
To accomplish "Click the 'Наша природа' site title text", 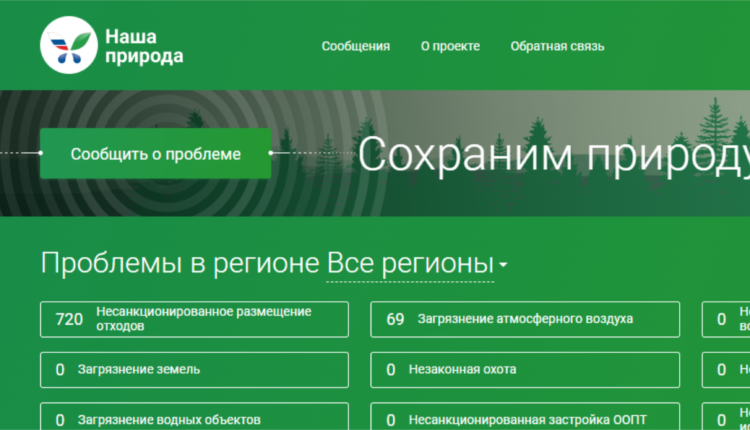I will [144, 46].
